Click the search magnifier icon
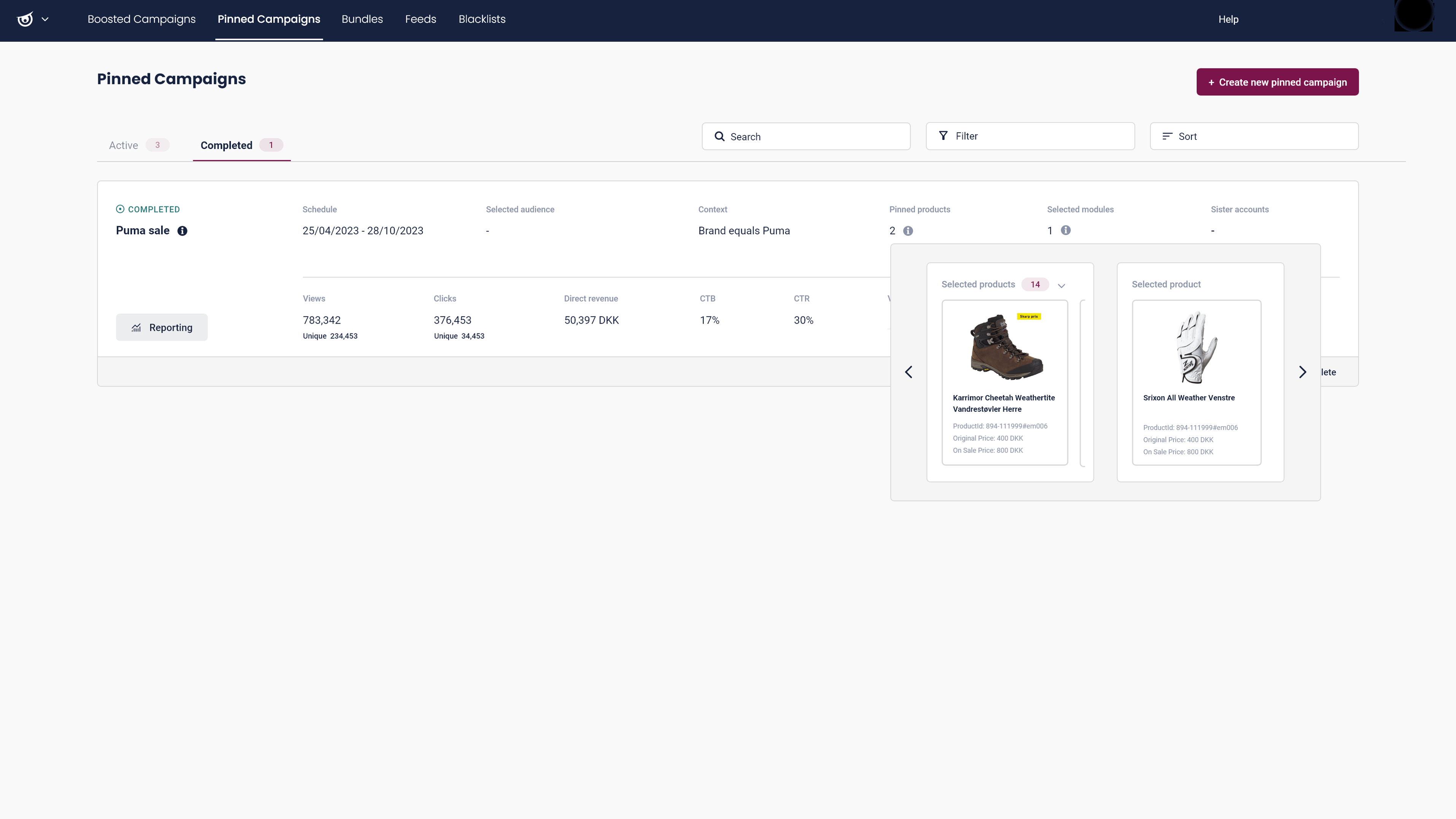 pos(719,136)
